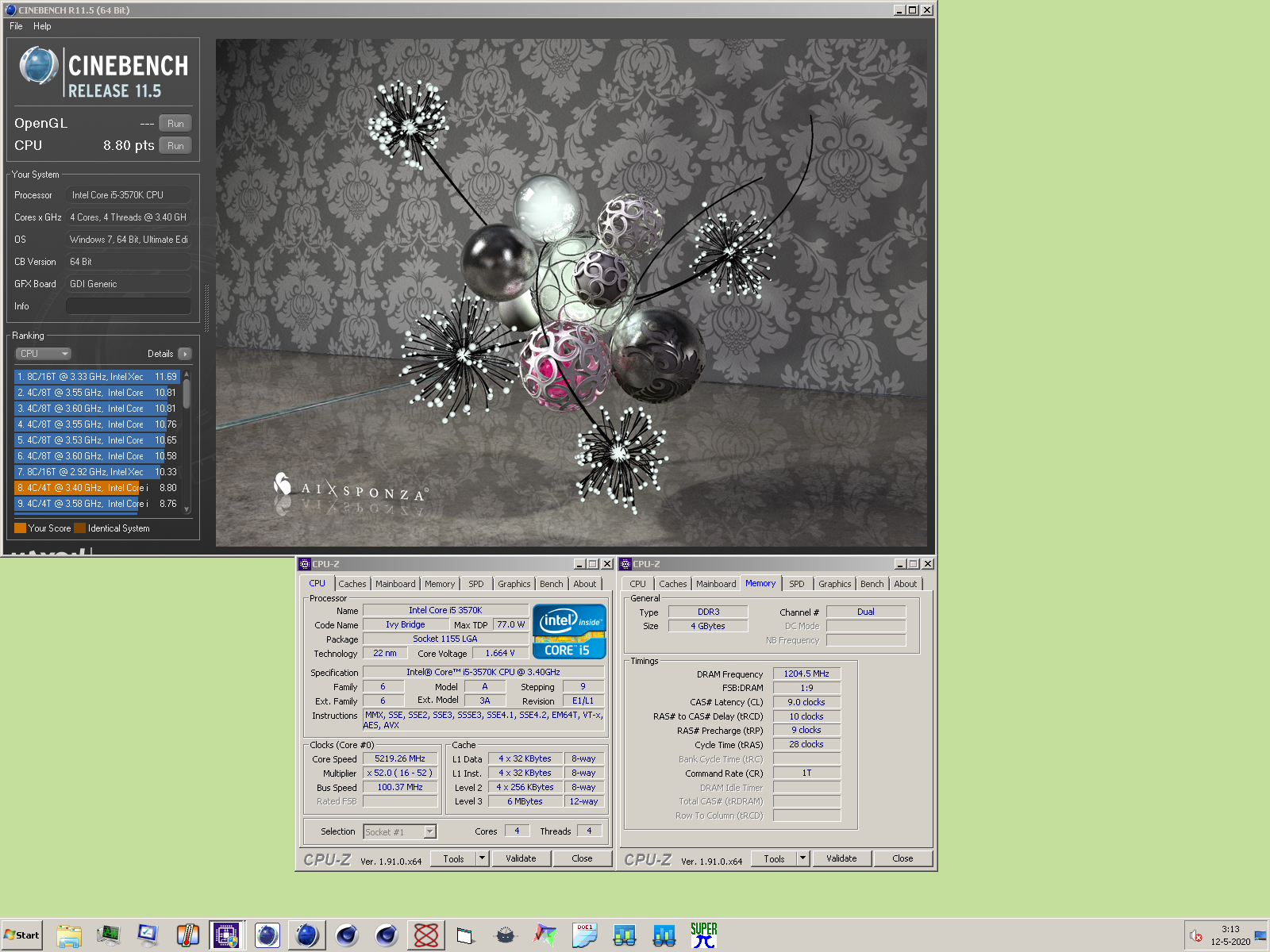The width and height of the screenshot is (1270, 952).
Task: Click the DRAM Frequency value 1204.5 MHz
Action: (806, 674)
